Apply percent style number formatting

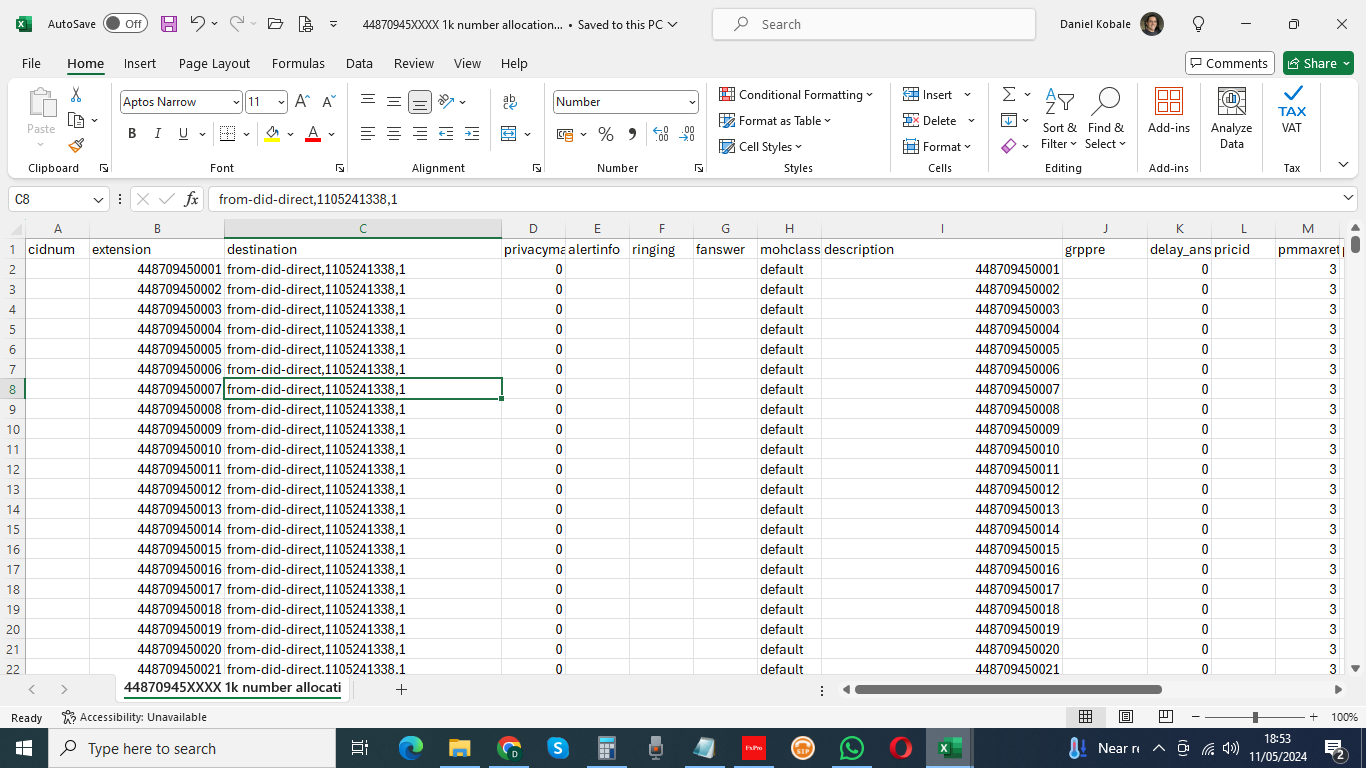click(606, 132)
